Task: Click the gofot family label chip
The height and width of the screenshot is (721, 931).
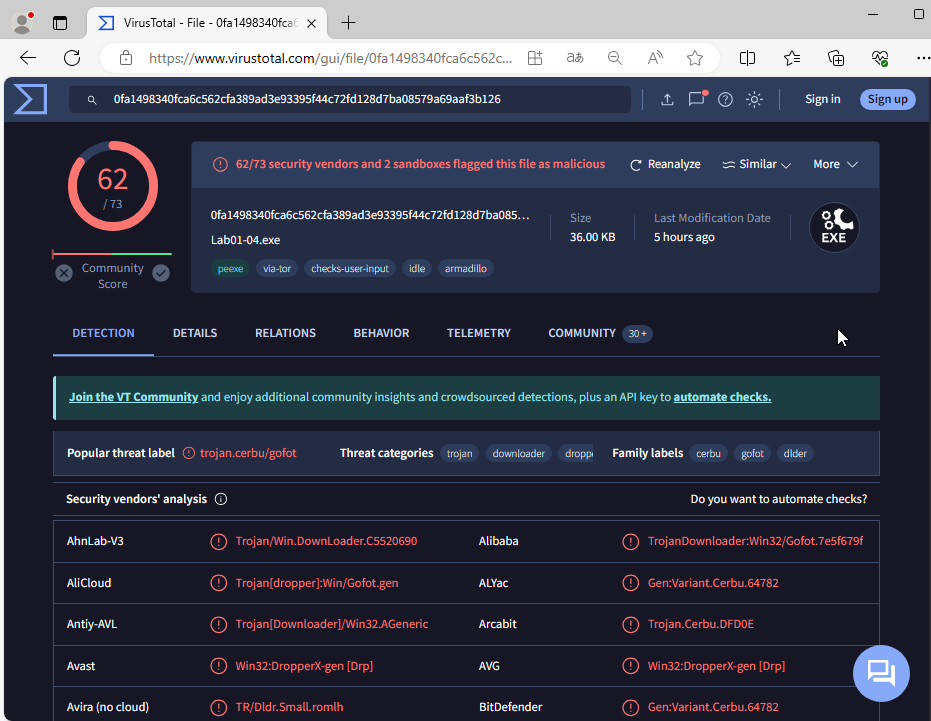Action: [x=752, y=454]
